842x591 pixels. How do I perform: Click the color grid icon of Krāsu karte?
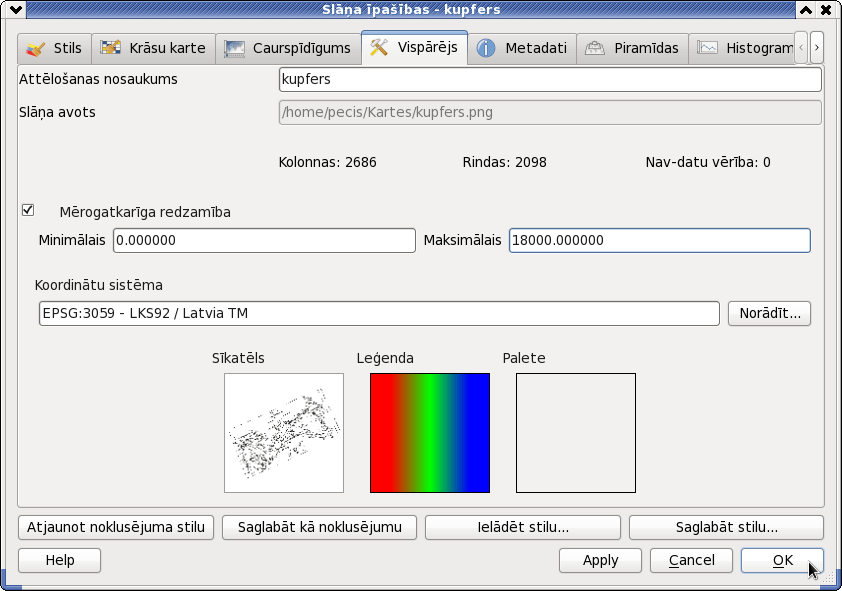[x=110, y=48]
